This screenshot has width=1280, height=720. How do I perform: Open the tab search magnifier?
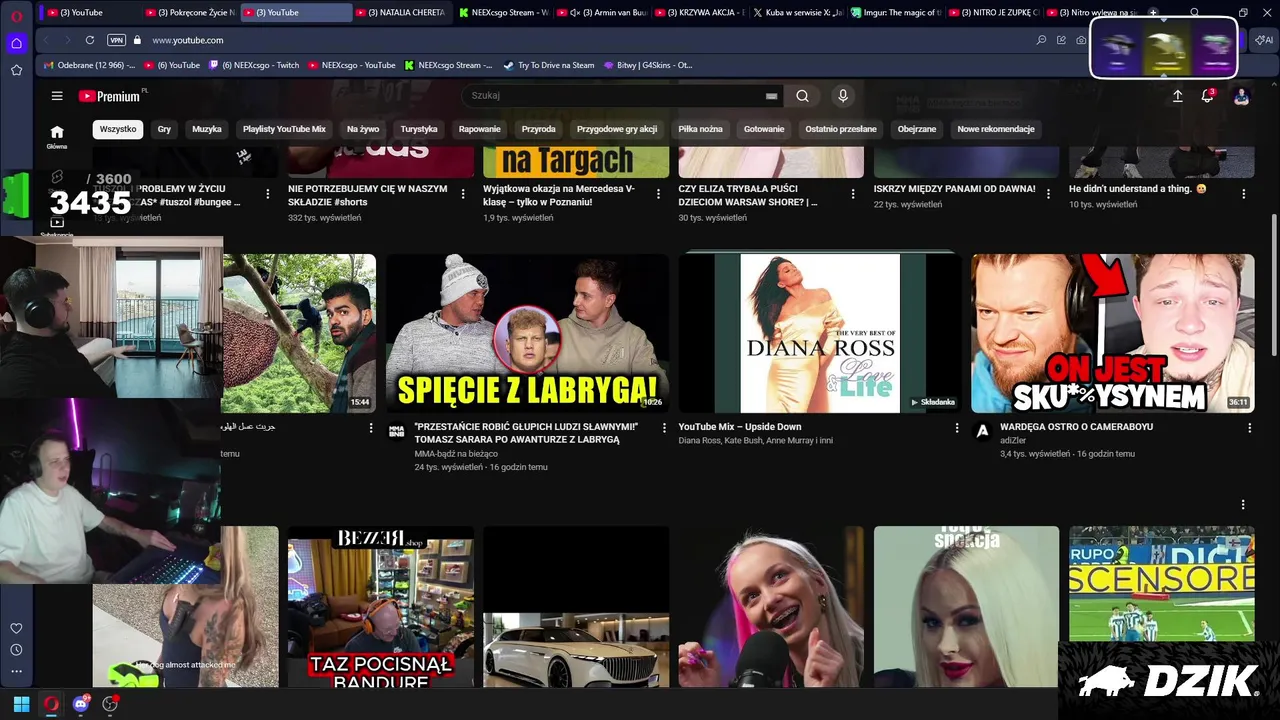click(1194, 13)
